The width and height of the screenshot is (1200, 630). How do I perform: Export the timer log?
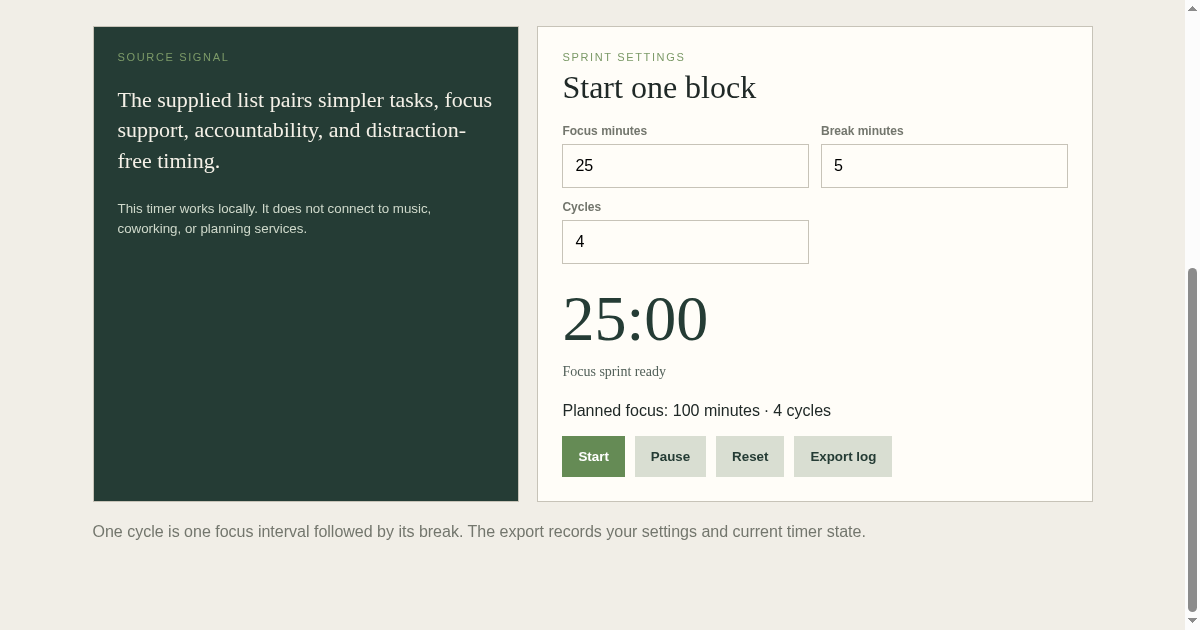[x=843, y=456]
